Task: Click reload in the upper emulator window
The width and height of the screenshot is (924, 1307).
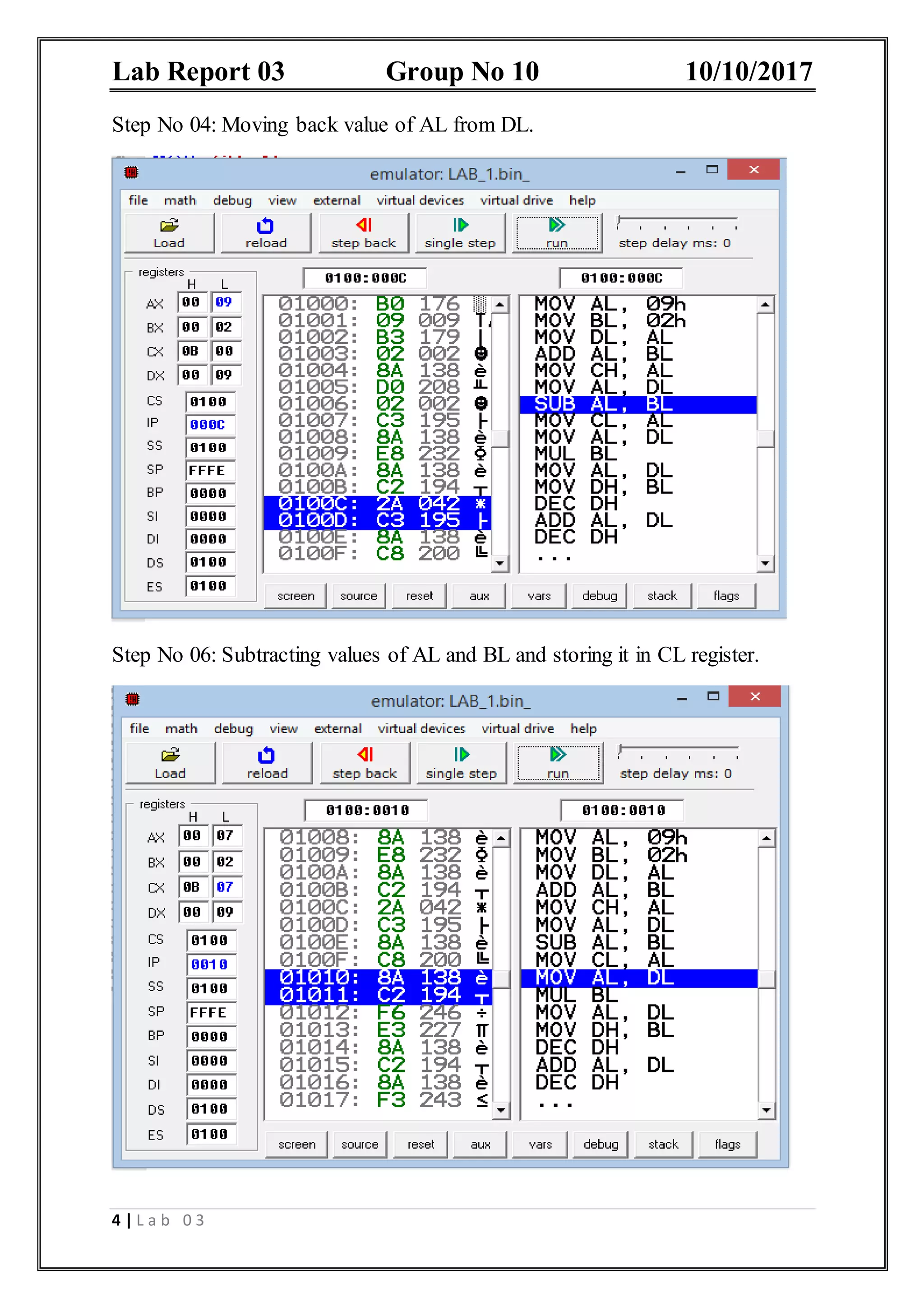Action: 266,233
